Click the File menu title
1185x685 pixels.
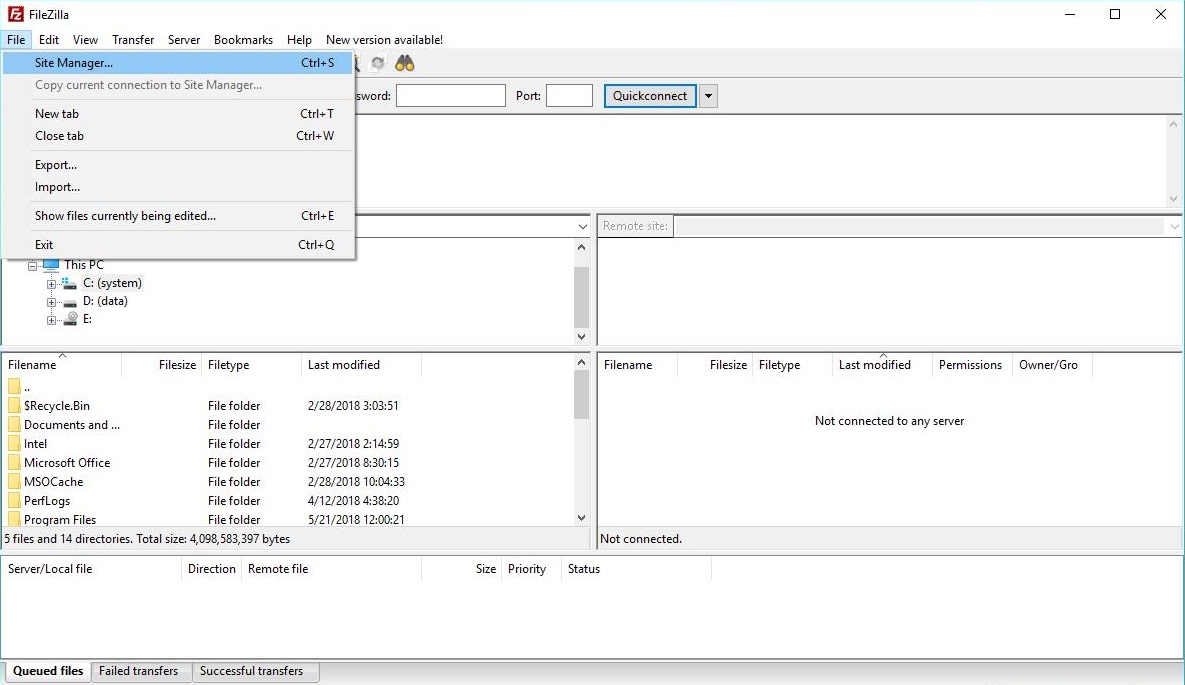point(16,40)
